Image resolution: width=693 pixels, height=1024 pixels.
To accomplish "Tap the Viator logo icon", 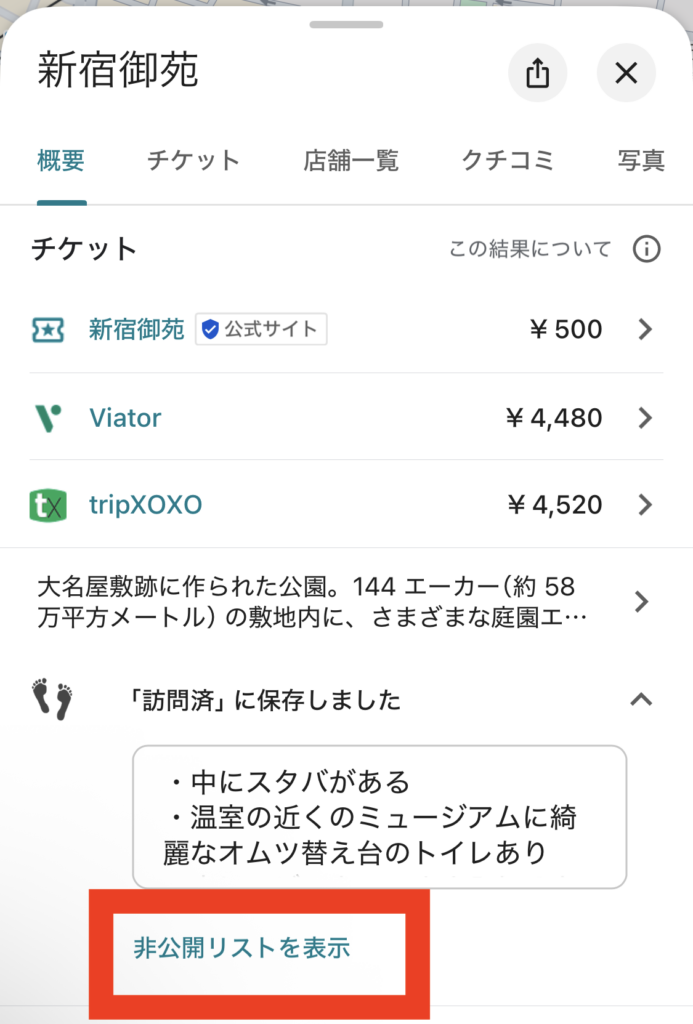I will [x=48, y=418].
